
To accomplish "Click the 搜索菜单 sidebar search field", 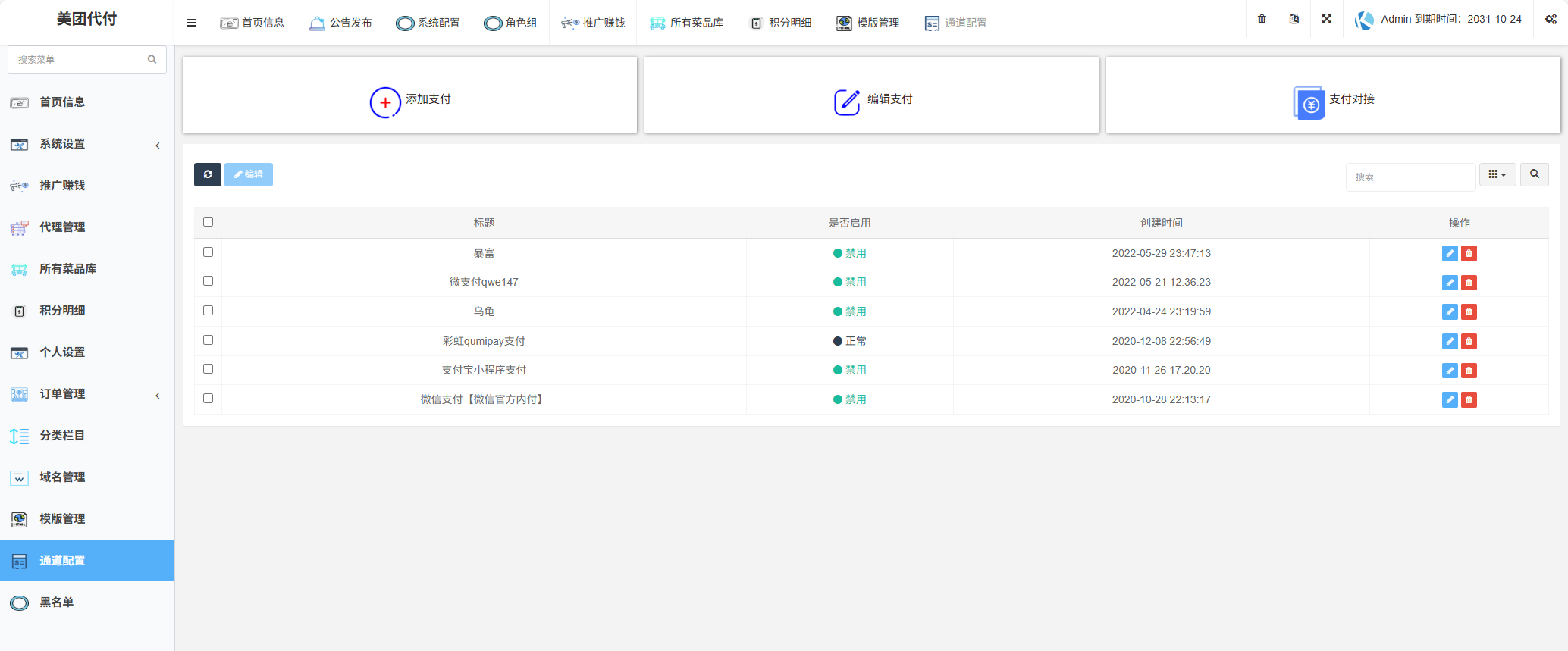I will pyautogui.click(x=80, y=59).
